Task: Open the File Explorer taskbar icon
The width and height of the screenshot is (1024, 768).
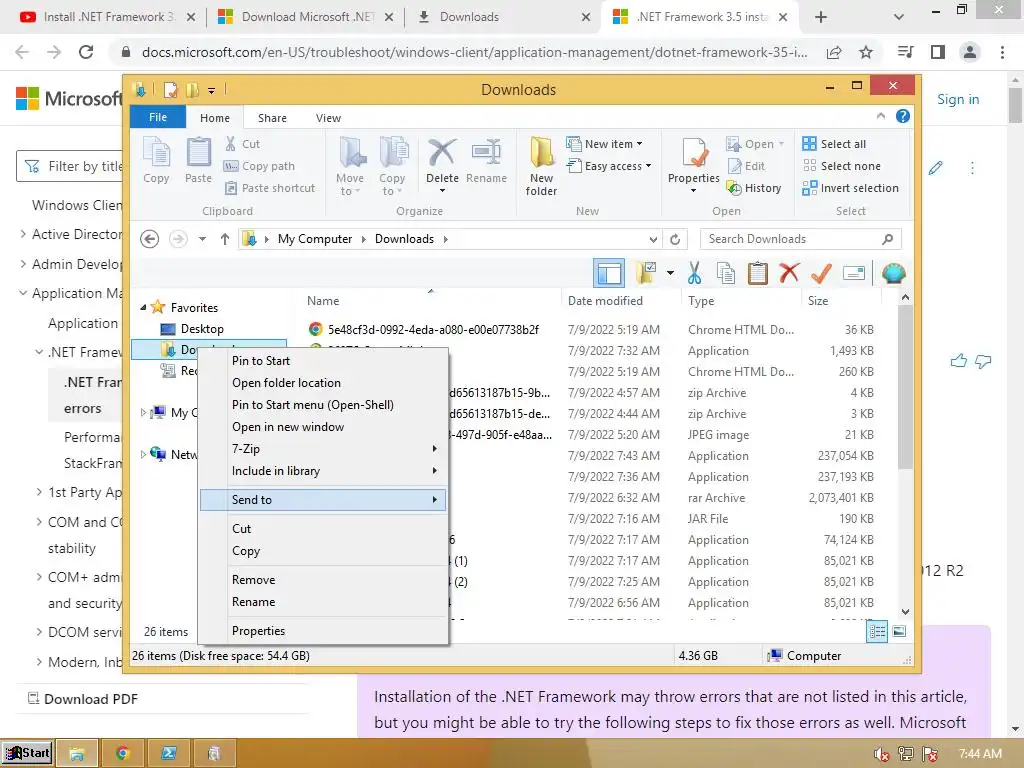Action: tap(77, 754)
